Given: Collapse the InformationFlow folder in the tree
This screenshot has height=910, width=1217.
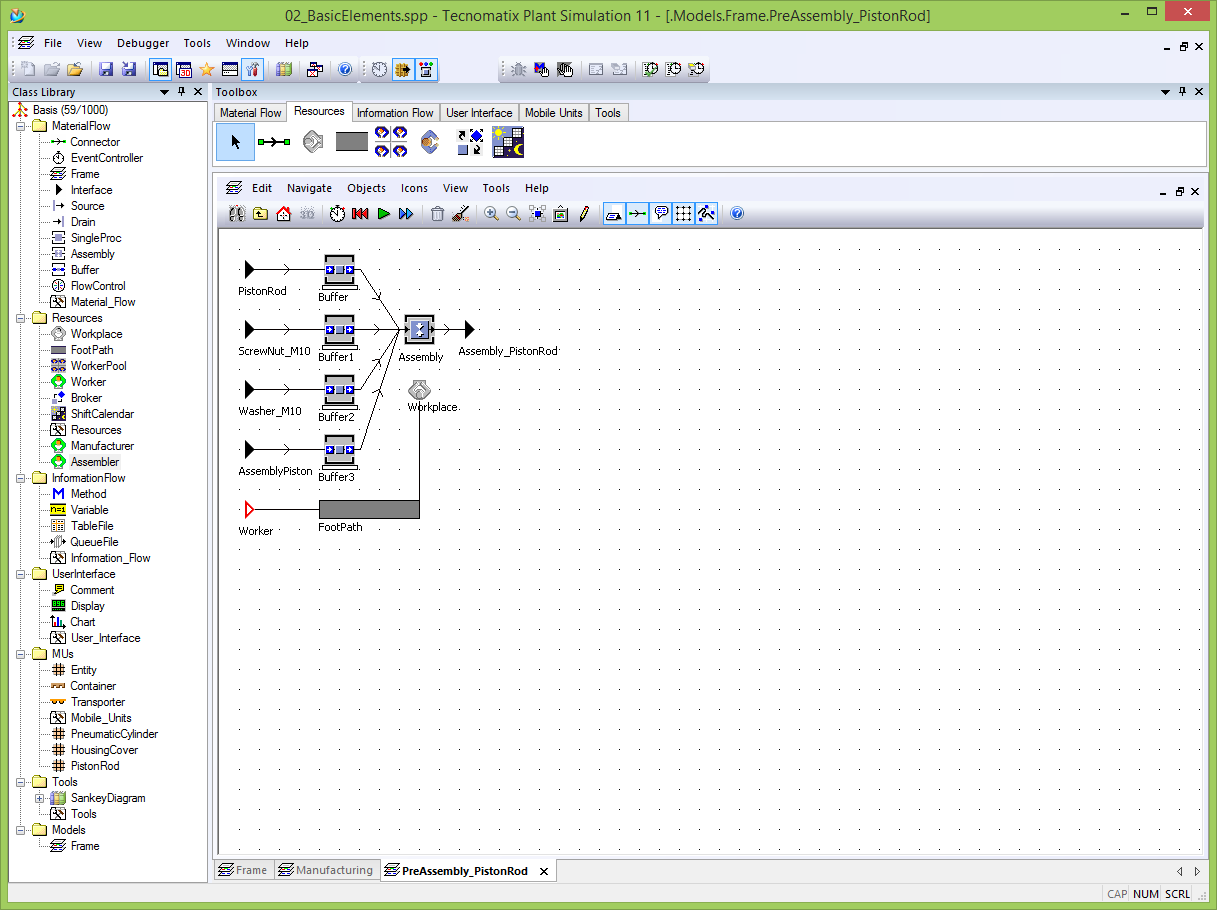Looking at the screenshot, I should [x=21, y=478].
